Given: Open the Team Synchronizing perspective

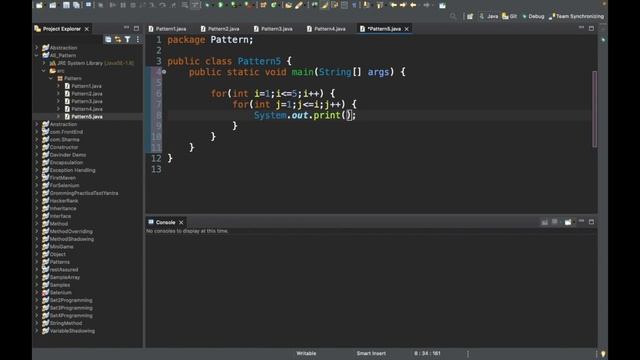Looking at the screenshot, I should pos(576,16).
